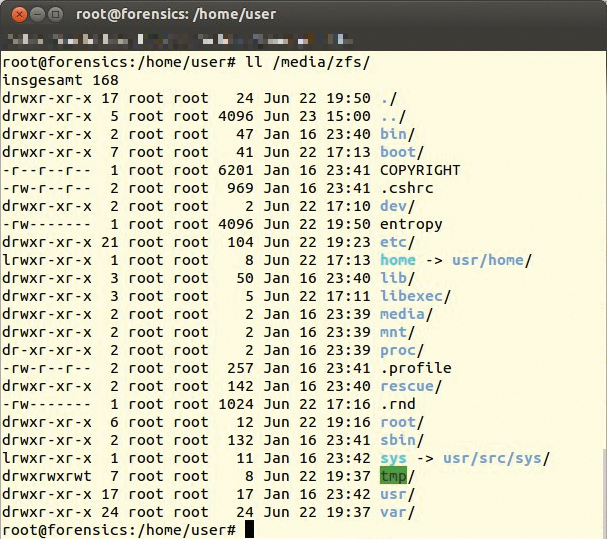Click the size 142 in the rescue/ row
Viewport: 607px width, 539px height.
[x=240, y=386]
